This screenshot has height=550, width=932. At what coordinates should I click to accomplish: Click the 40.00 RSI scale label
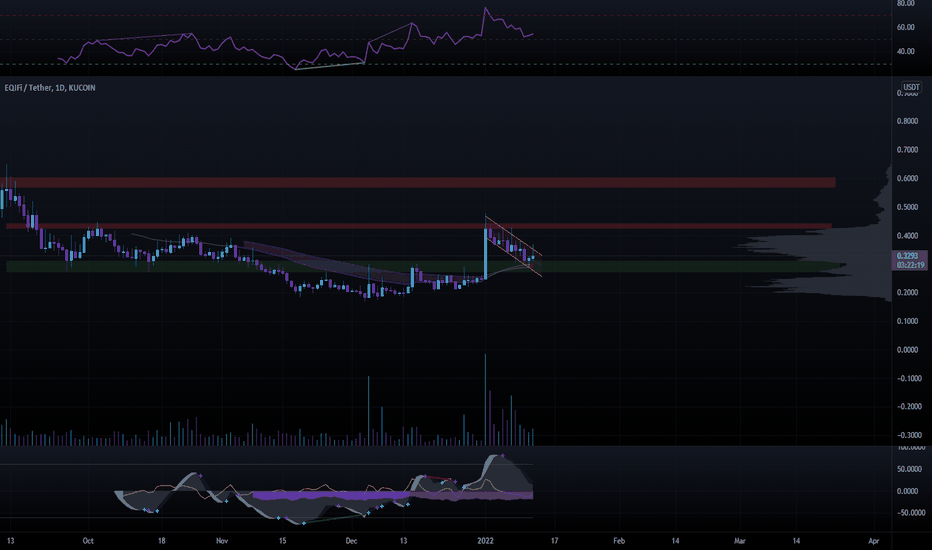point(905,52)
